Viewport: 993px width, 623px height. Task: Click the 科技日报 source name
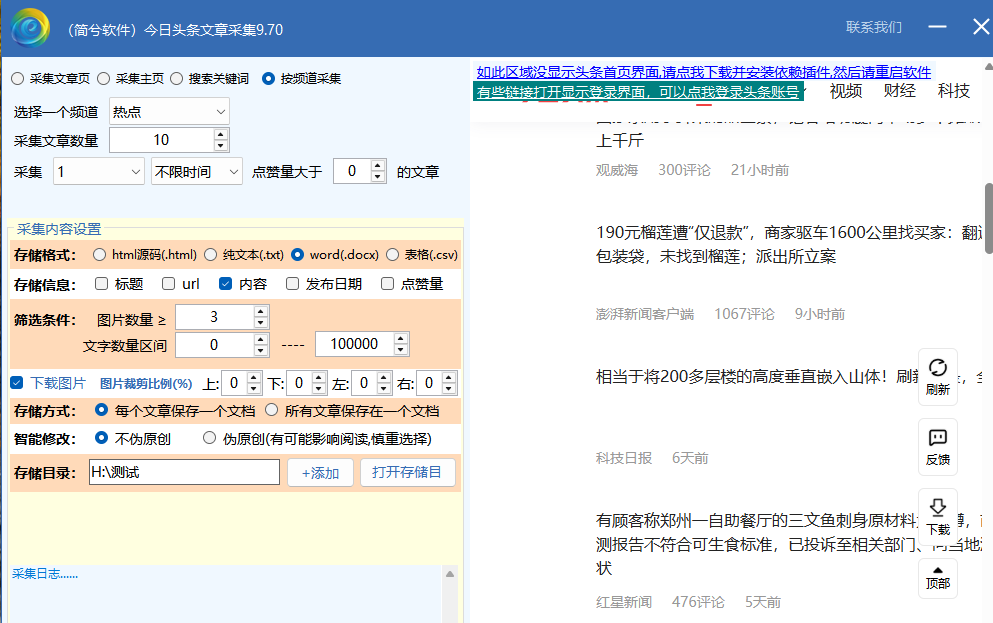coord(624,458)
